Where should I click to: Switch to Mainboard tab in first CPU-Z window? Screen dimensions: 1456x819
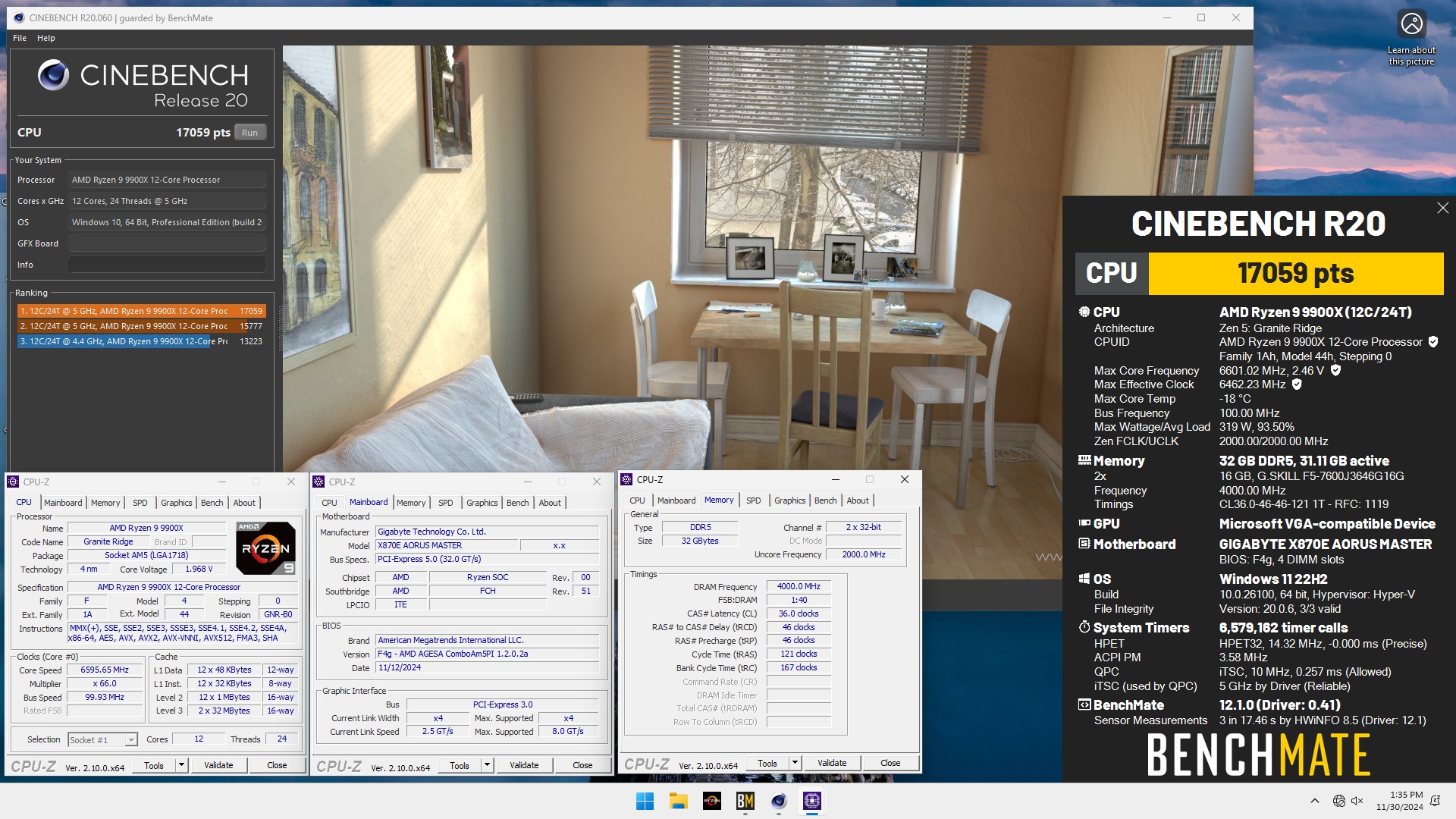point(63,503)
